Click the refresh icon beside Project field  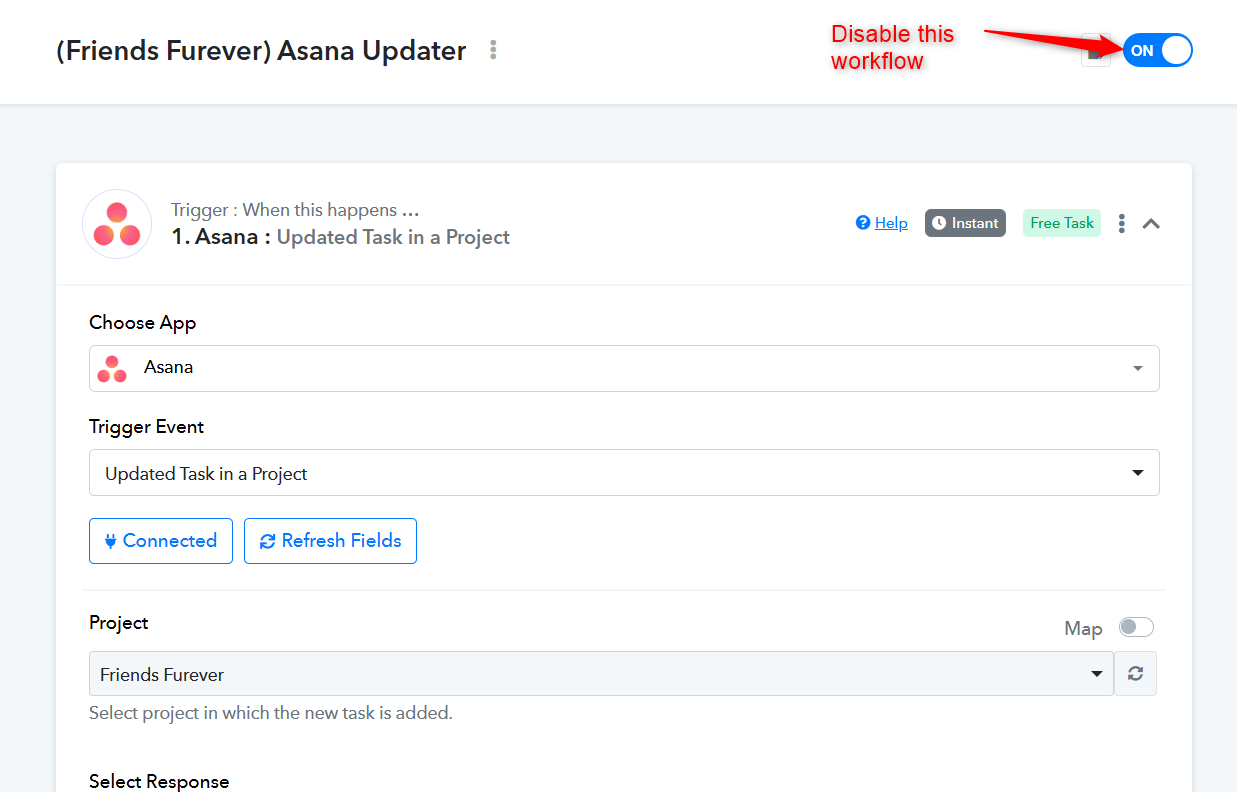(x=1135, y=674)
